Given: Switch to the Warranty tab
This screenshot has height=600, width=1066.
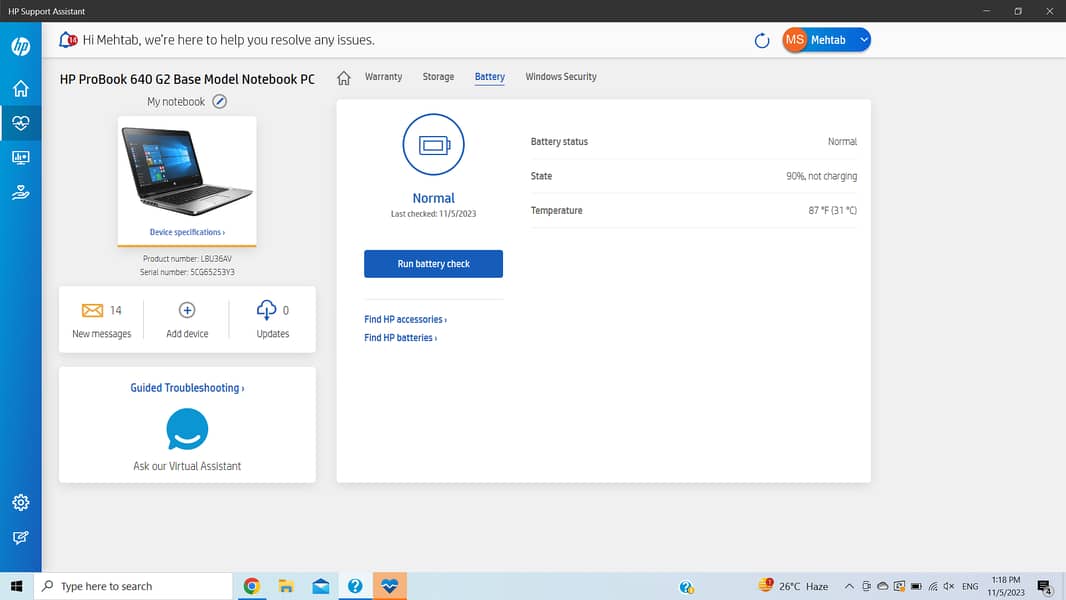Looking at the screenshot, I should tap(383, 77).
